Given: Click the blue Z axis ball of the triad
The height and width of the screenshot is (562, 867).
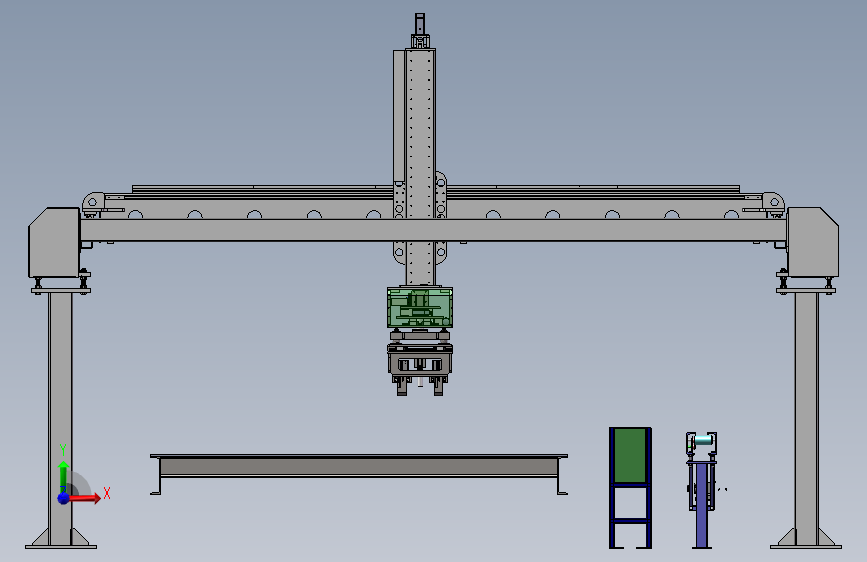Looking at the screenshot, I should 64,498.
